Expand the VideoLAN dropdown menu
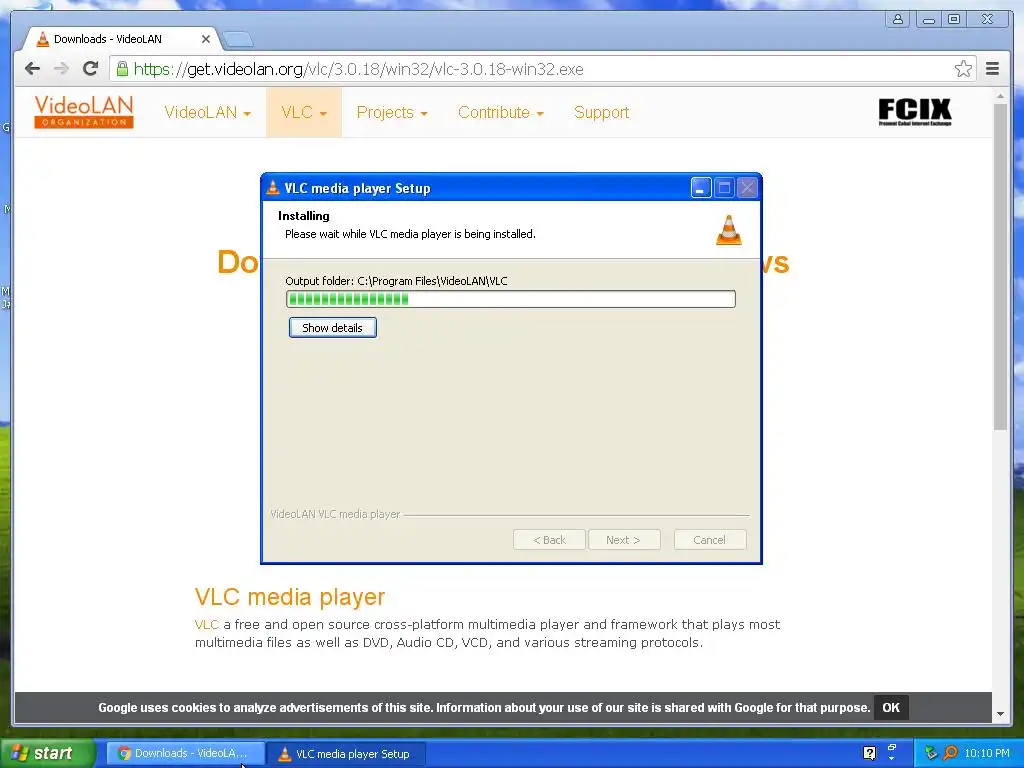The height and width of the screenshot is (768, 1024). click(x=207, y=112)
